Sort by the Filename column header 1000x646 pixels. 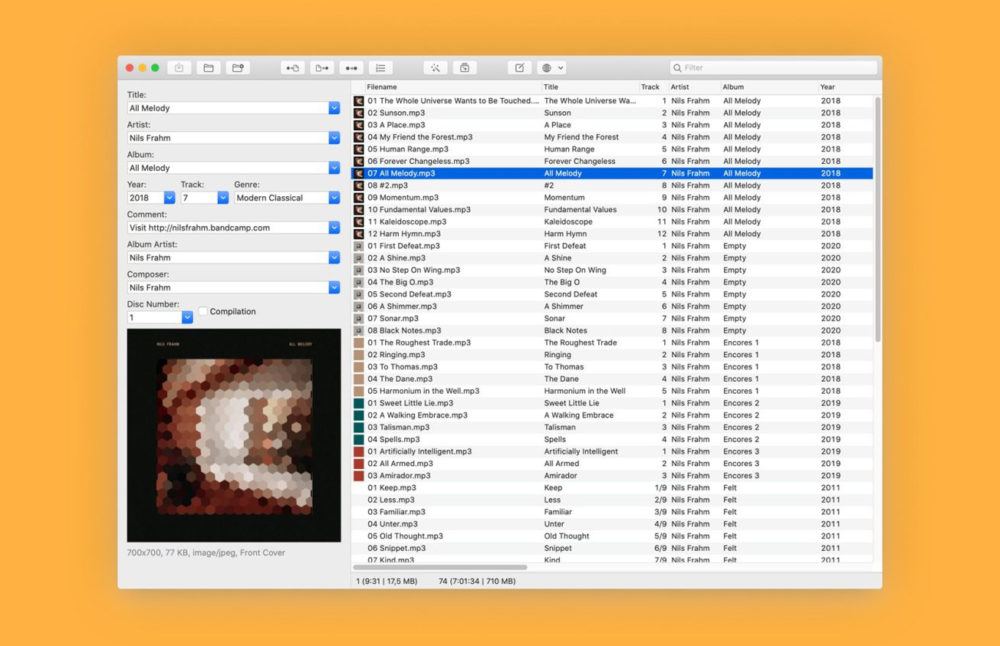[450, 87]
